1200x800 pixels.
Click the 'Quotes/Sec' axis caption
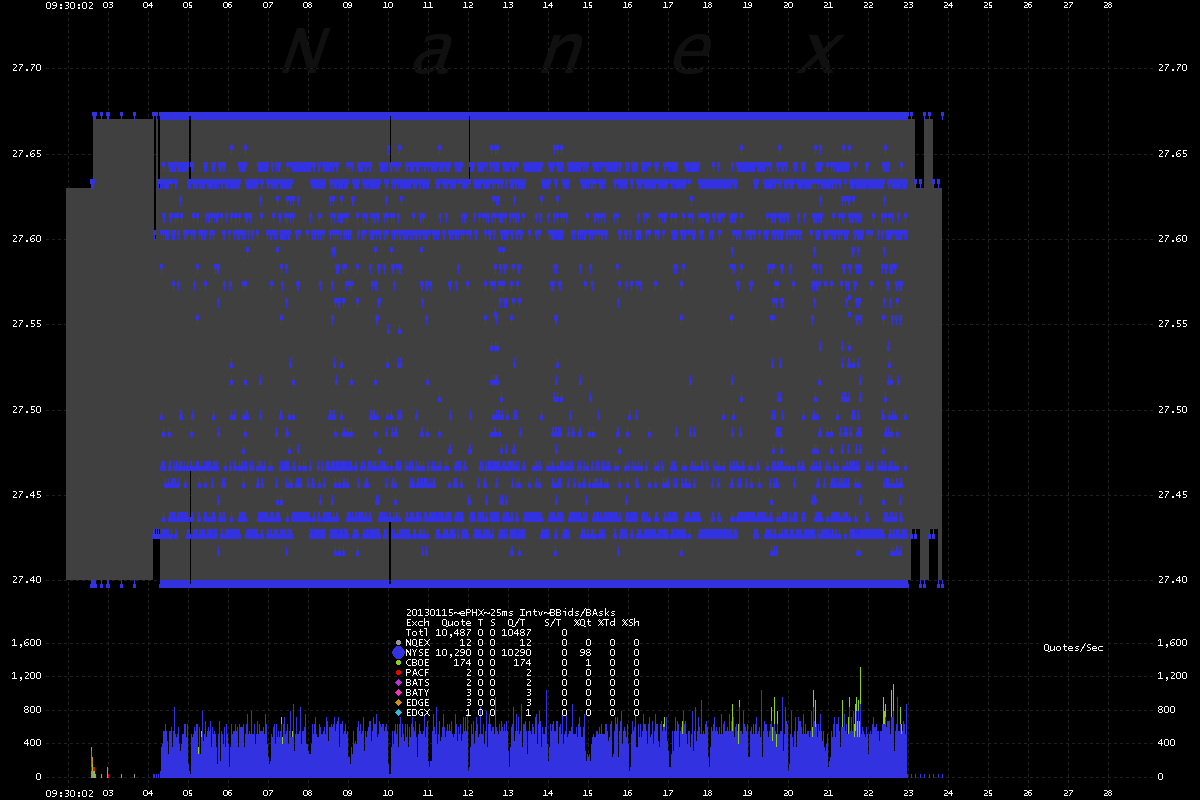point(1074,648)
